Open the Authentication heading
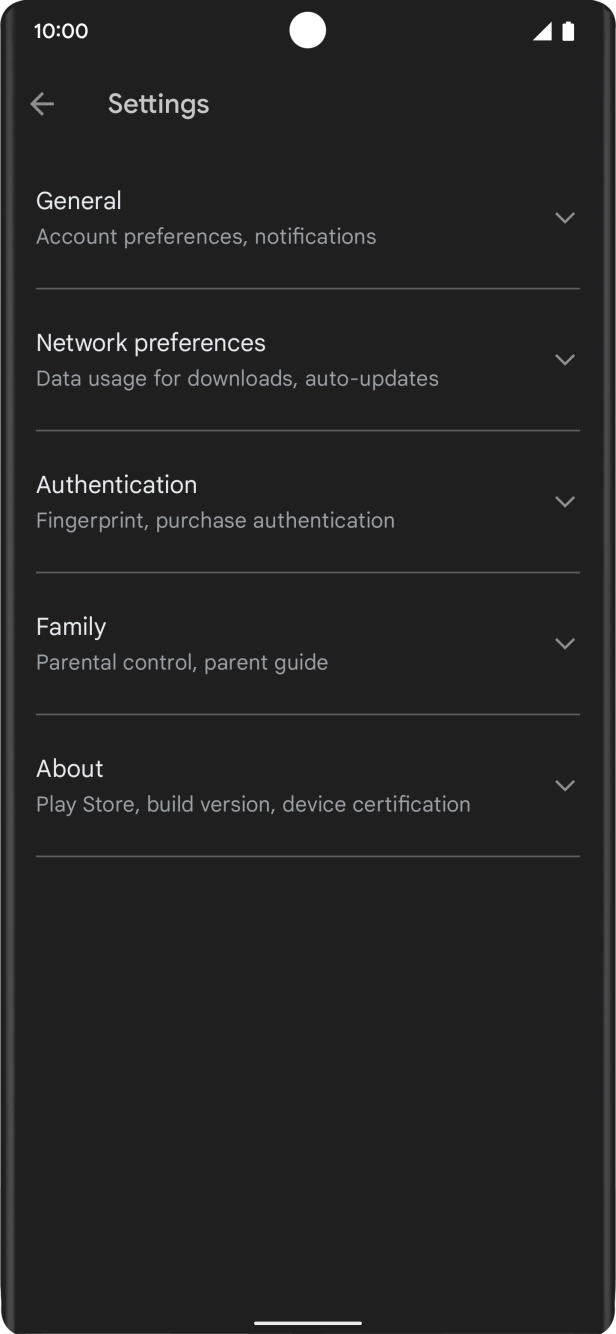Screen dimensions: 616x1334 click(x=117, y=485)
